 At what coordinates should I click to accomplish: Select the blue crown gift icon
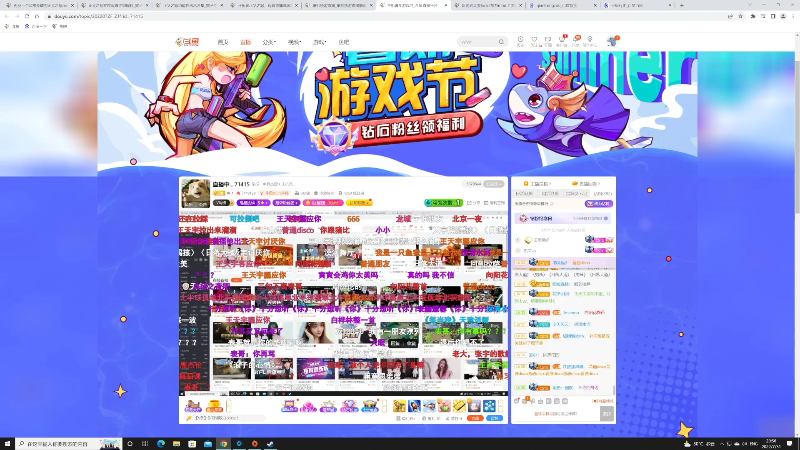370,406
